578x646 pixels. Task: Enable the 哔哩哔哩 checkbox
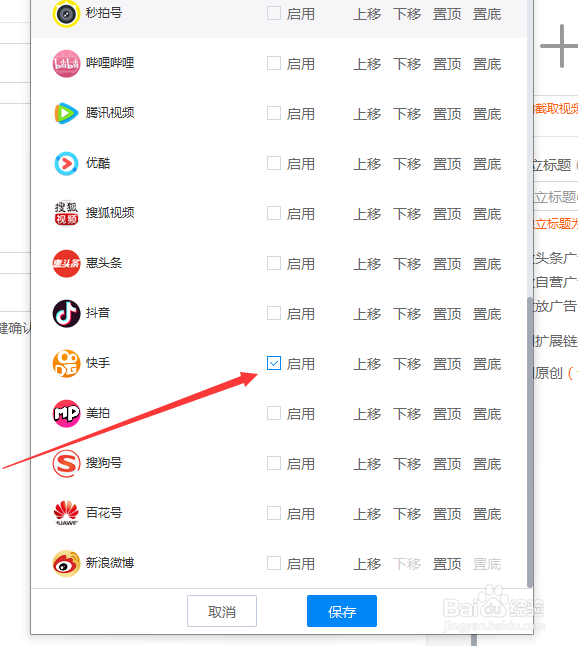[274, 63]
